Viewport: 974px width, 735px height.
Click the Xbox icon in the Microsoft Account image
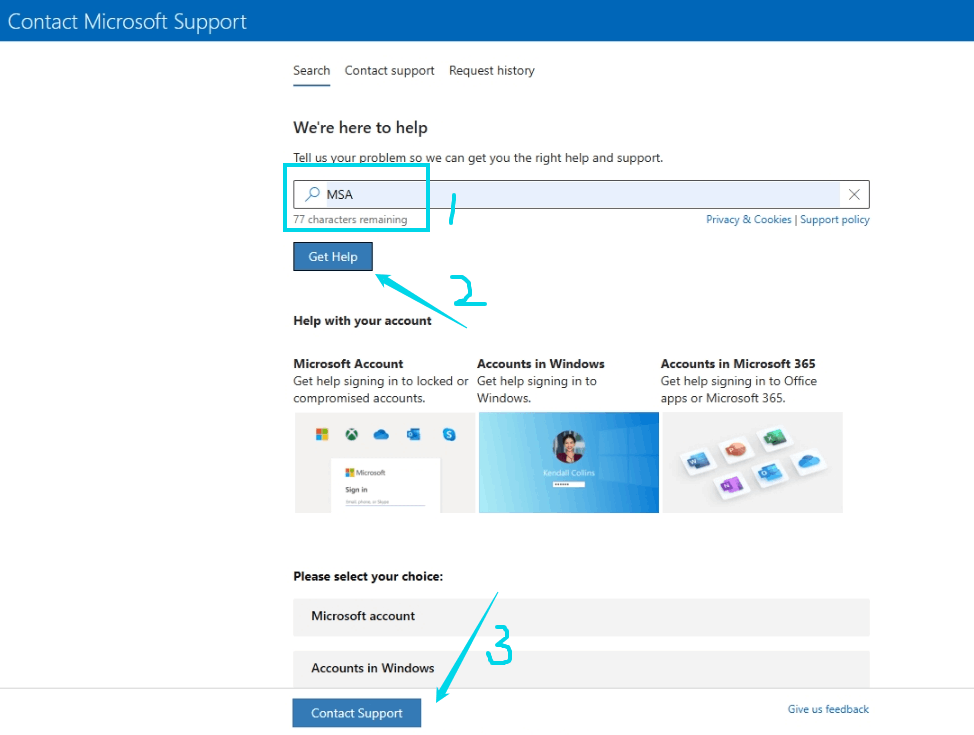[352, 434]
